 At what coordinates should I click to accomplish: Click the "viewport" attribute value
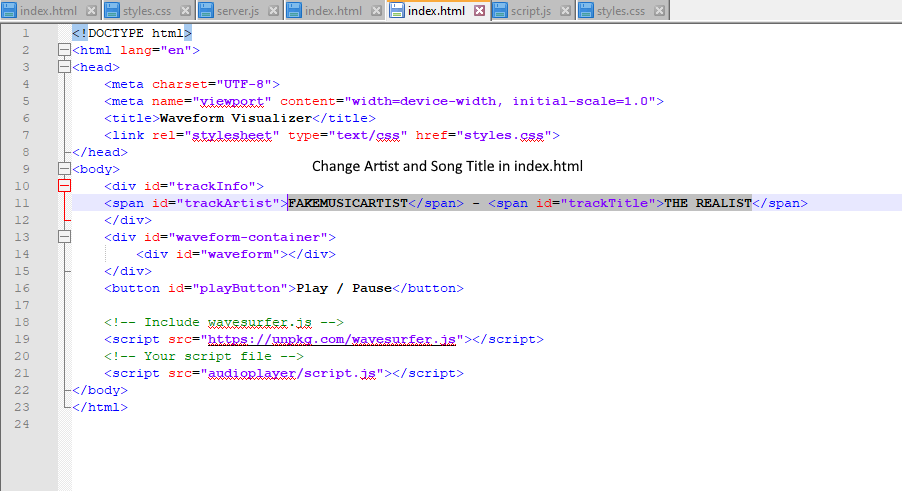pos(232,101)
